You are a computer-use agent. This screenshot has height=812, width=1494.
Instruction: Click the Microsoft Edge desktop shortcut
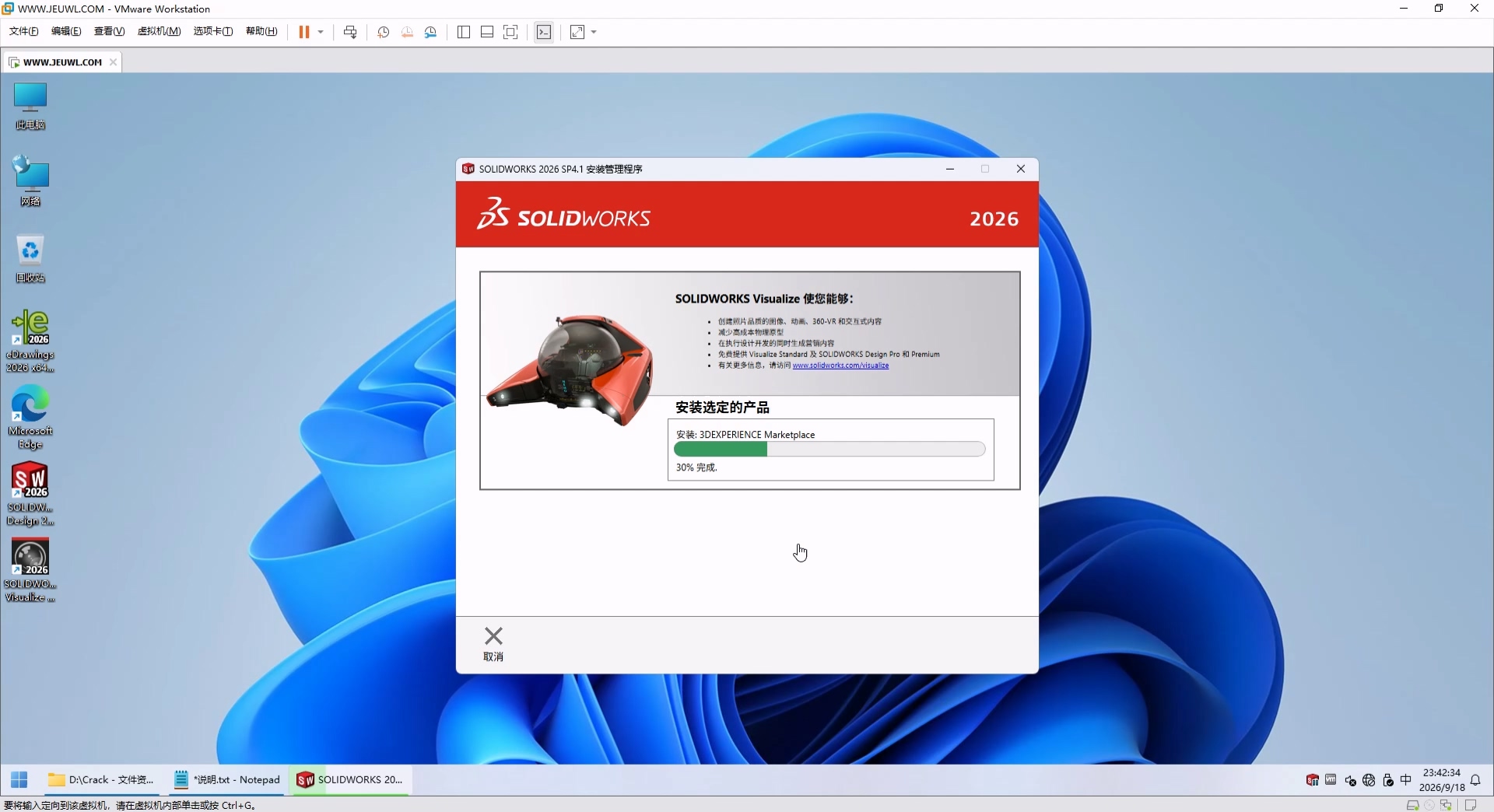point(30,417)
